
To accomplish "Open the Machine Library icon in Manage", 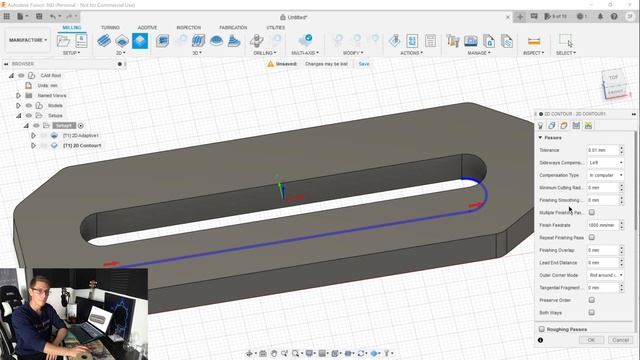I will pos(471,41).
